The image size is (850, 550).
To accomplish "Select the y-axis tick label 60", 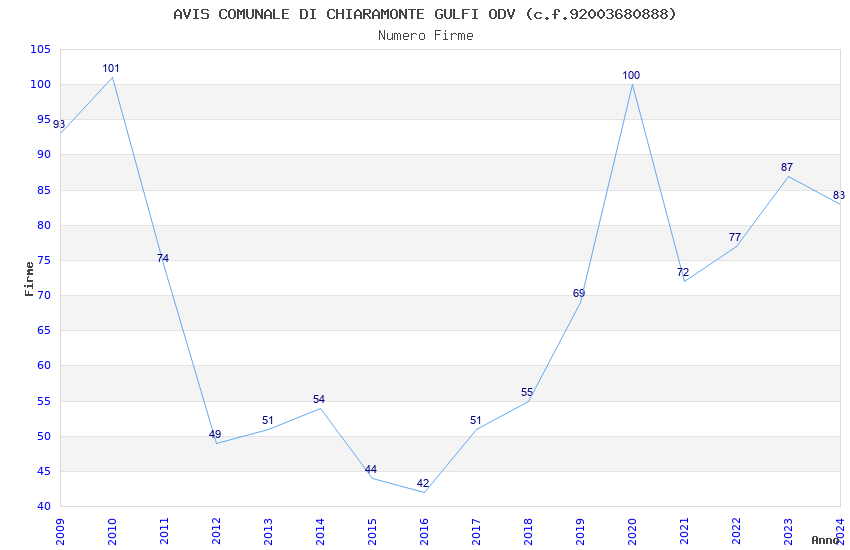I will tap(44, 366).
